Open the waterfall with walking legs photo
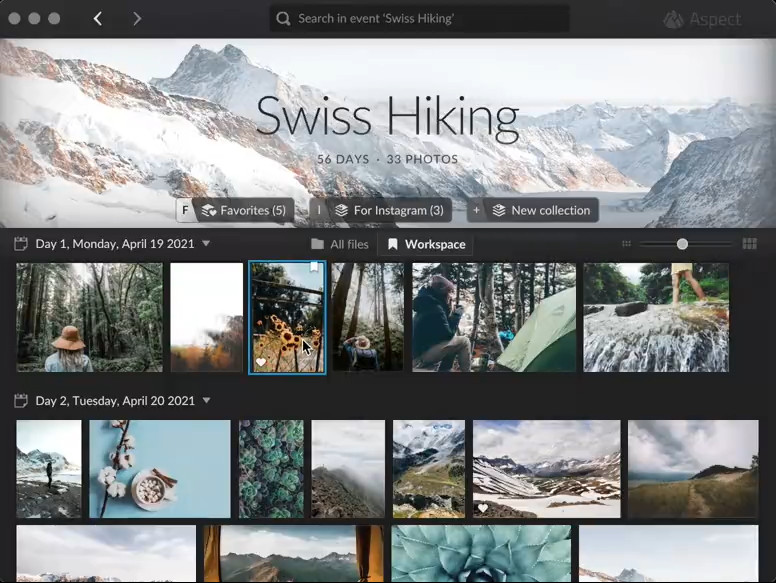The image size is (776, 583). coord(656,317)
